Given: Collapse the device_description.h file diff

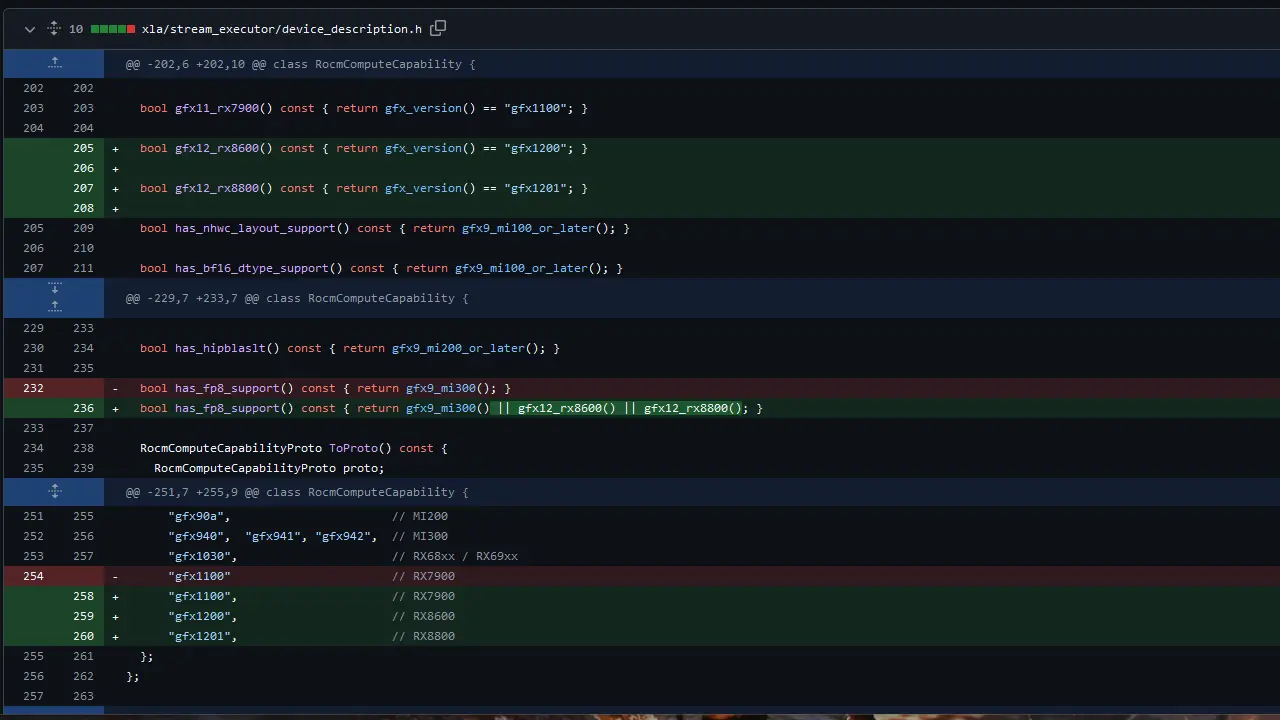Looking at the screenshot, I should [30, 29].
